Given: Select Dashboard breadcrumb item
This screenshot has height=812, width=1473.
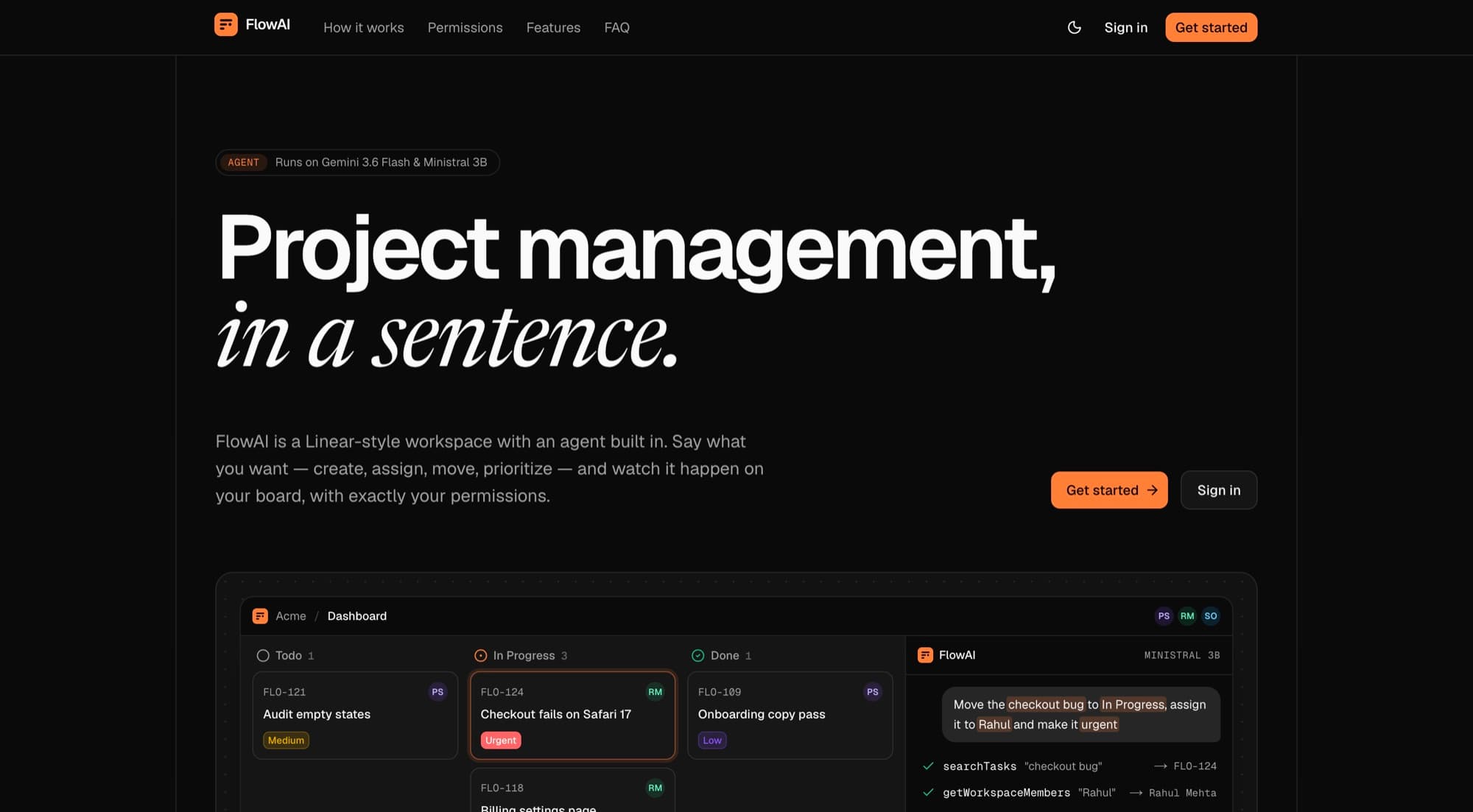Looking at the screenshot, I should pos(356,616).
